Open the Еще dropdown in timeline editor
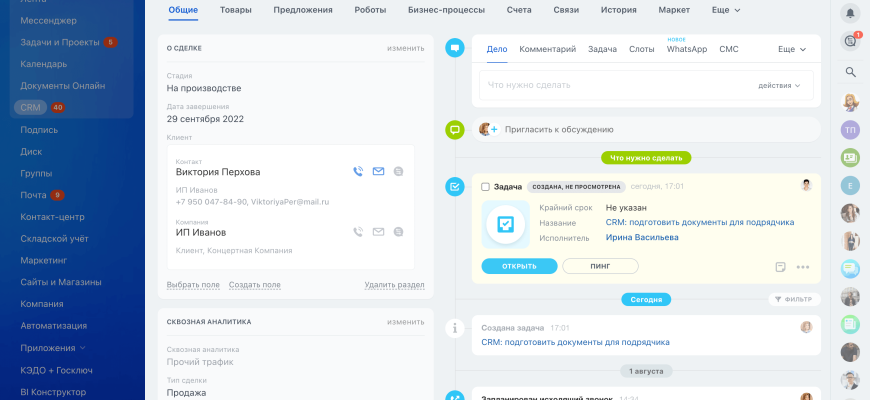The width and height of the screenshot is (870, 400). click(x=792, y=49)
